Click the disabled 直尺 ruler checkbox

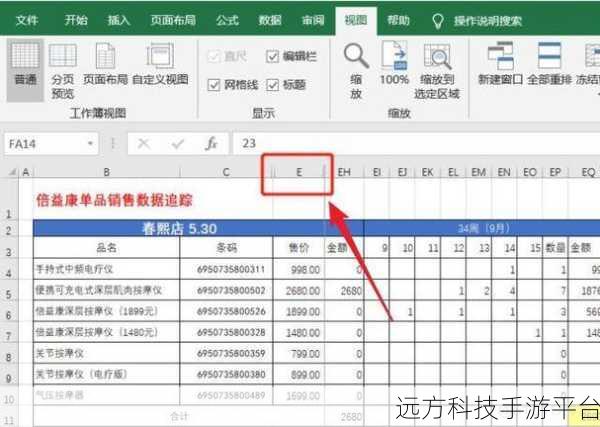click(214, 56)
